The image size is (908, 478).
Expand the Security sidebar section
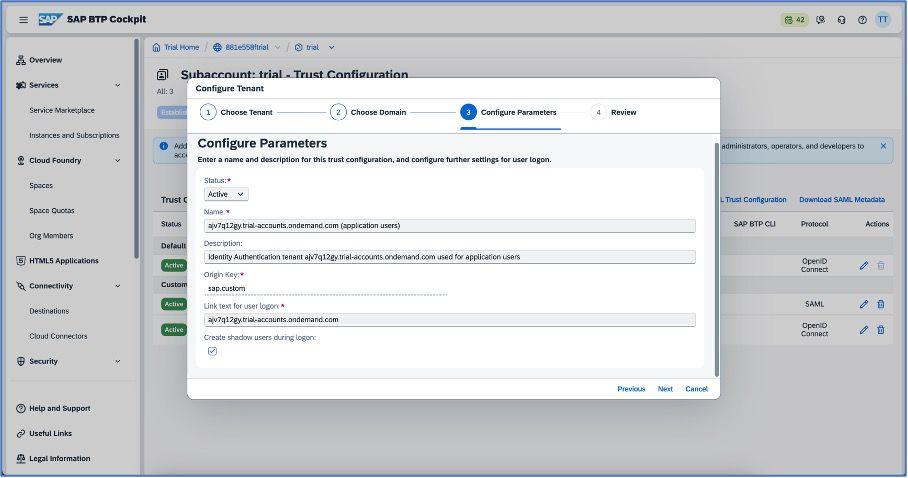(118, 362)
